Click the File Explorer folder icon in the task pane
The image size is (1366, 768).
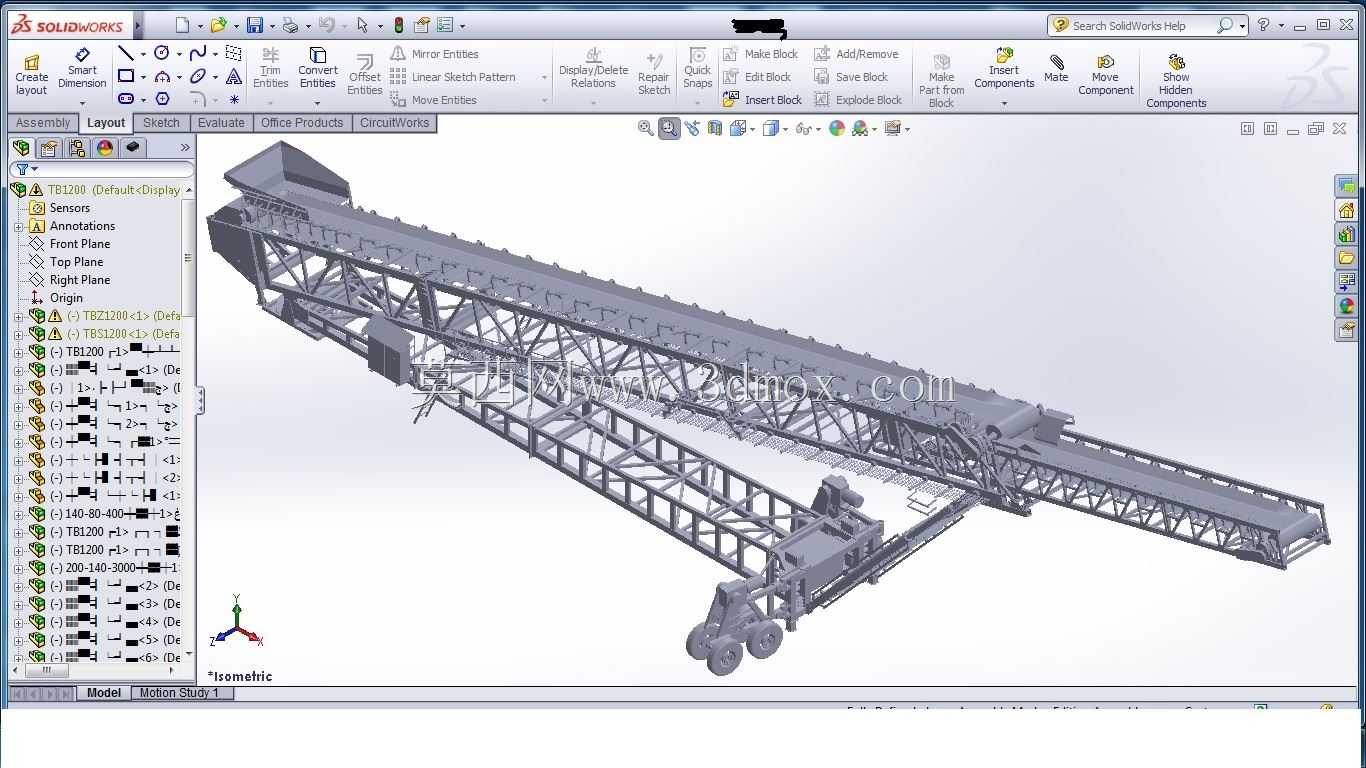[1346, 258]
